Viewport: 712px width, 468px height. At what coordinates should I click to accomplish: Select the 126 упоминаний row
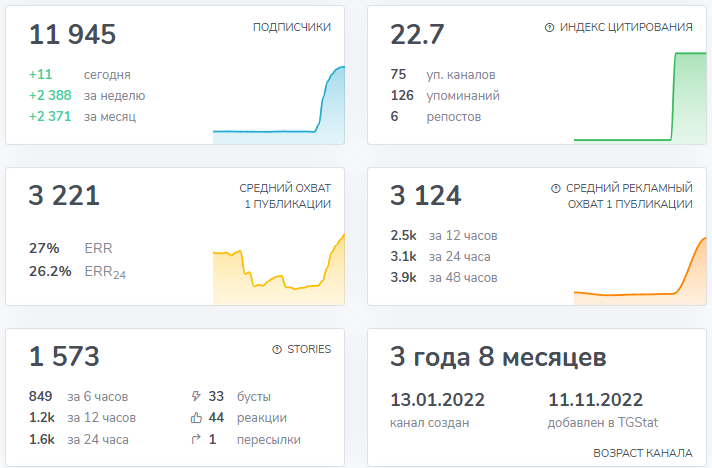(x=445, y=96)
